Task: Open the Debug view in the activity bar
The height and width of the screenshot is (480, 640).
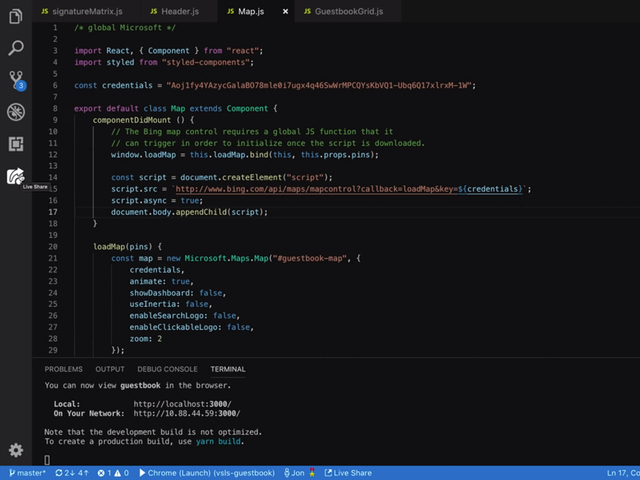Action: click(15, 112)
